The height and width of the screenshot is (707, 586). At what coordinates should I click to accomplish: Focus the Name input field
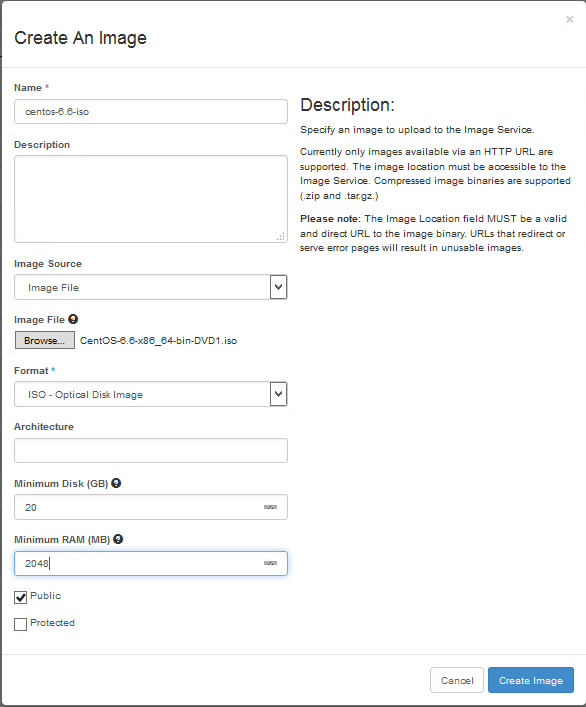tap(151, 111)
